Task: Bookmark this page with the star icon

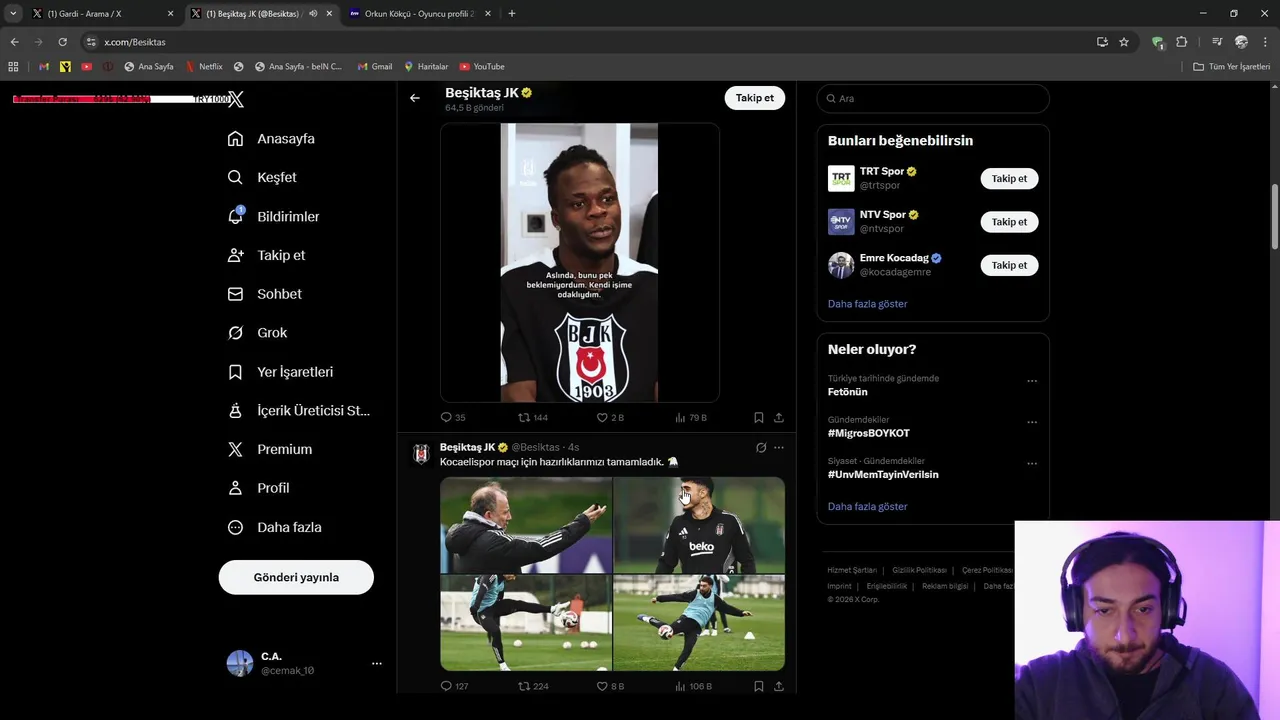Action: (x=1124, y=42)
